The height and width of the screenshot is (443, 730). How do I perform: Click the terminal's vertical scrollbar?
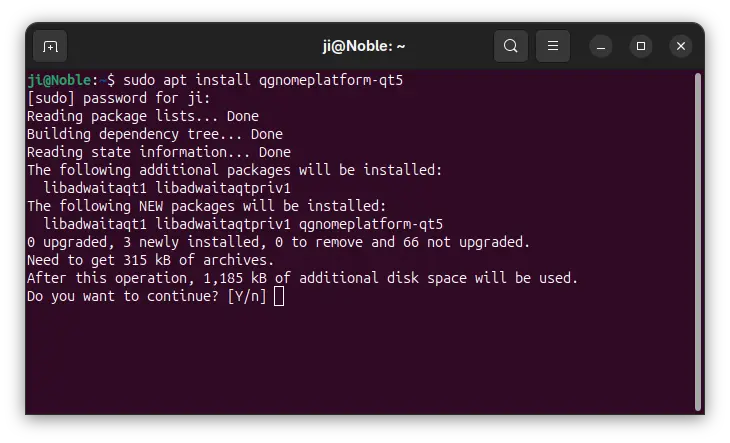tap(697, 240)
